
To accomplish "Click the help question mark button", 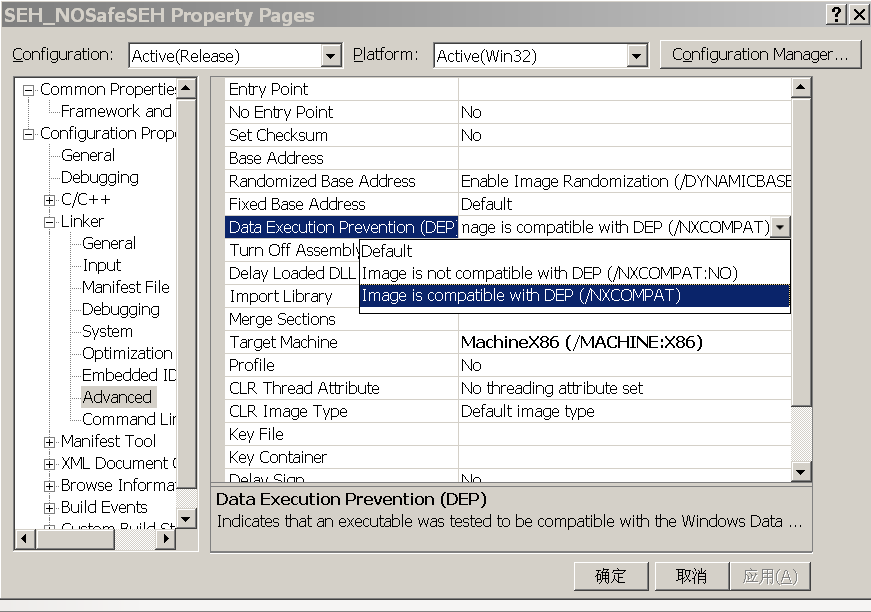I will (836, 15).
